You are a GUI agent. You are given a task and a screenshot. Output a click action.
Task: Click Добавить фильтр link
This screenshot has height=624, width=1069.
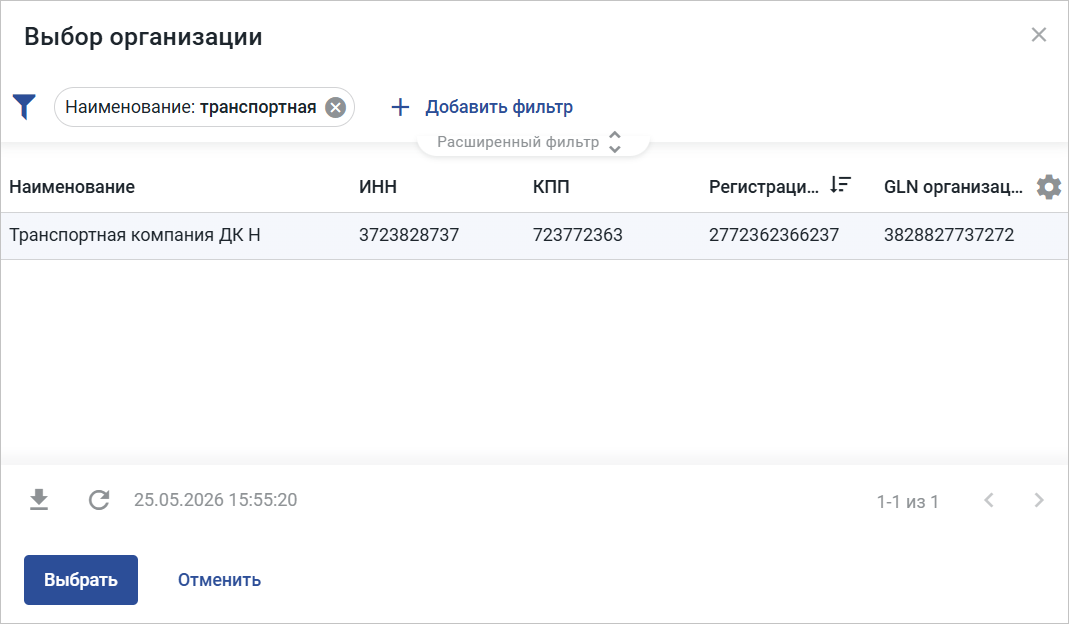(499, 107)
